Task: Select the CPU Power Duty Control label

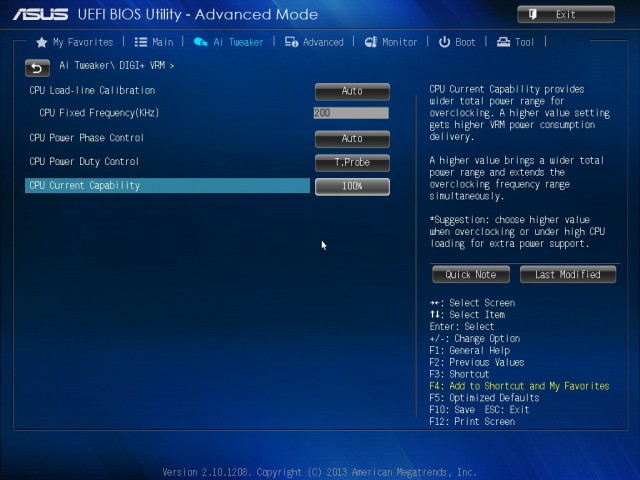Action: [x=84, y=161]
